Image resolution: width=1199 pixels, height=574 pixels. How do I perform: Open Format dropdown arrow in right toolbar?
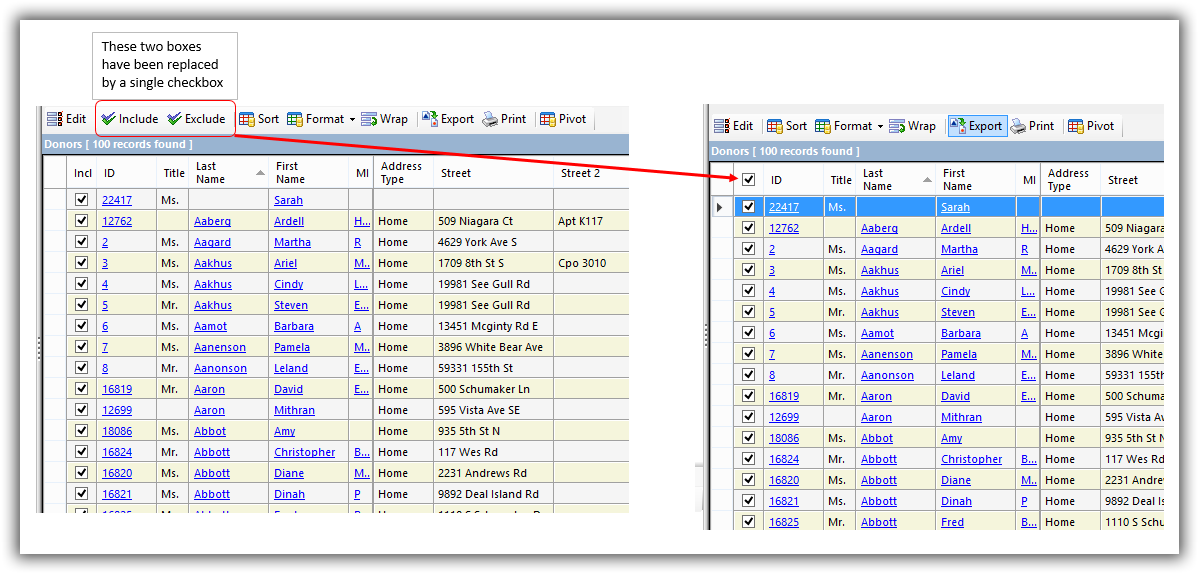pyautogui.click(x=880, y=127)
